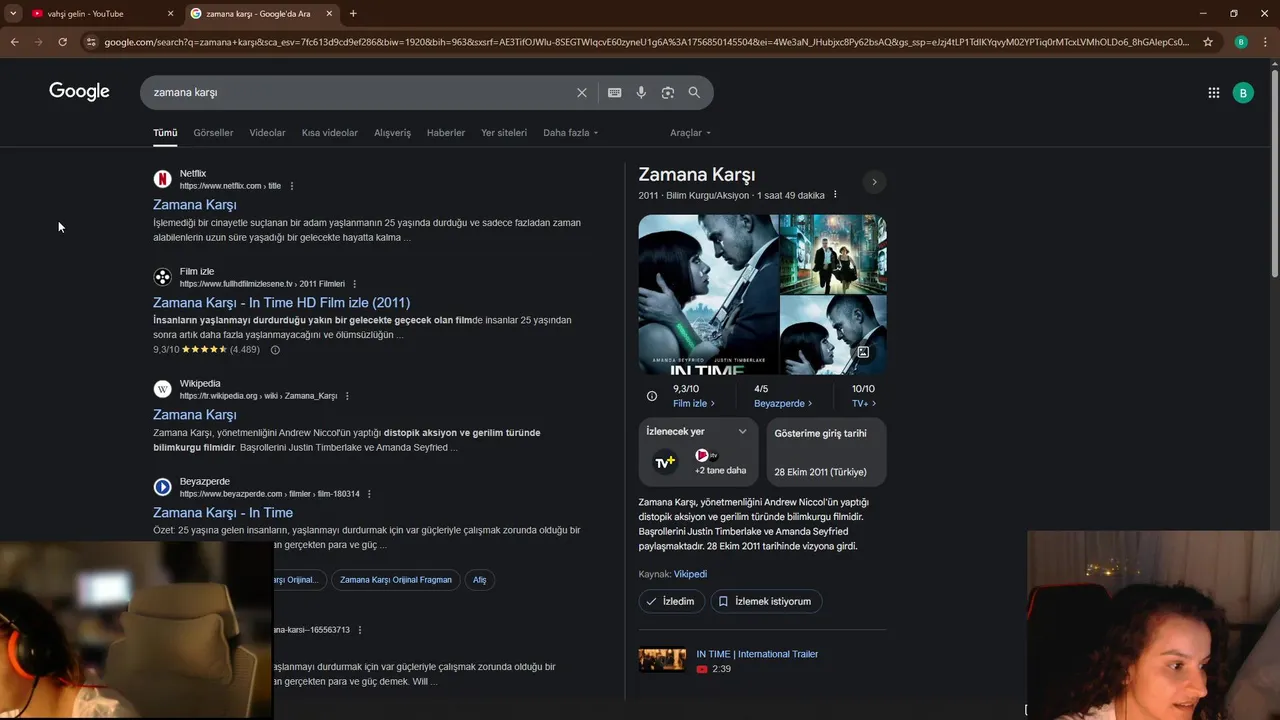Click the Afiş chip
The width and height of the screenshot is (1280, 720).
point(480,580)
